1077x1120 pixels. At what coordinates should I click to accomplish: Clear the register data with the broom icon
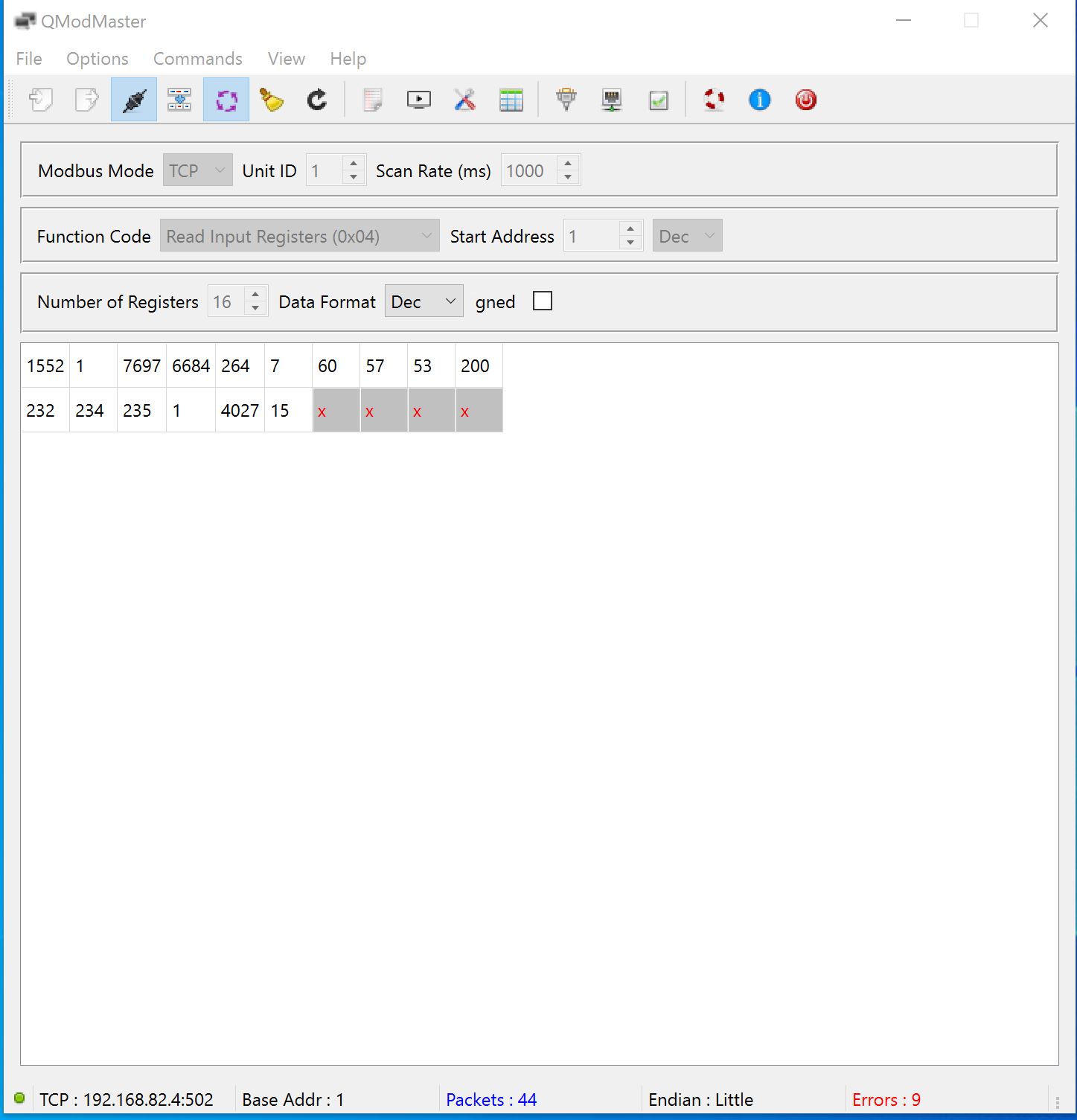point(270,99)
